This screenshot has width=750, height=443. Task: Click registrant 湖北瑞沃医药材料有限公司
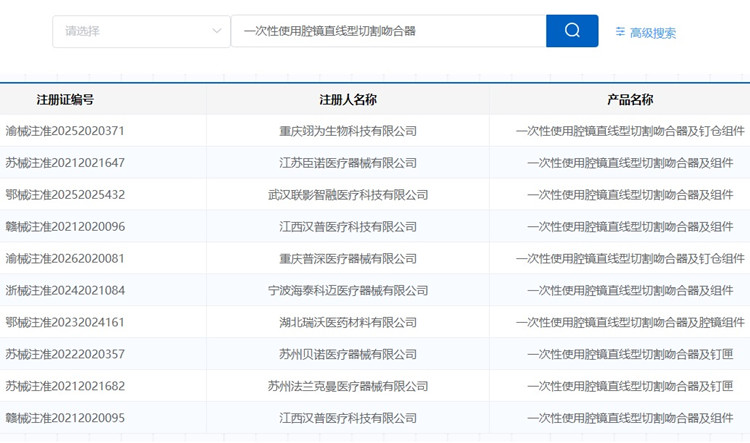tap(348, 322)
